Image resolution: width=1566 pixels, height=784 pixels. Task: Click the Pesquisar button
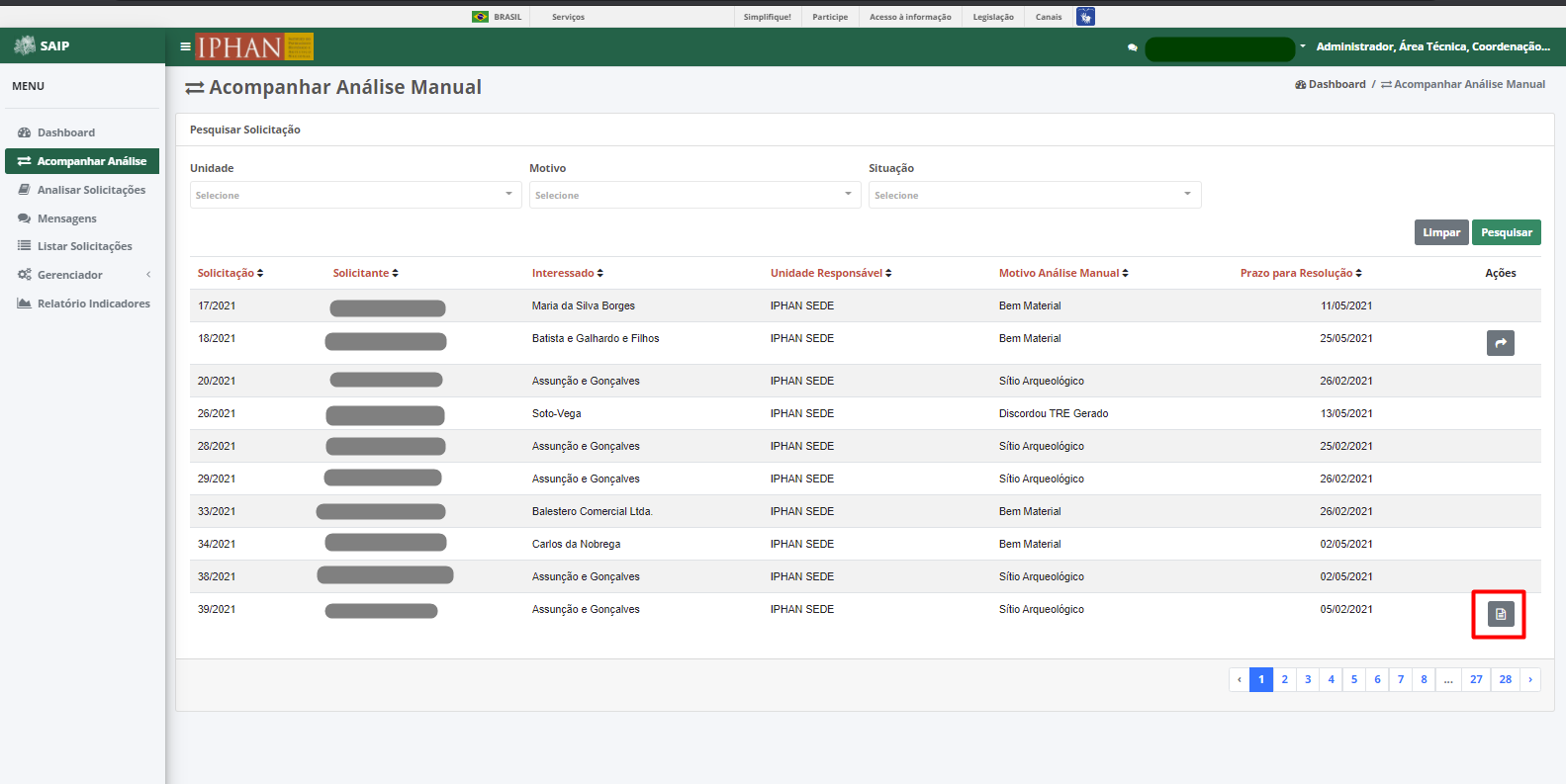(x=1507, y=232)
